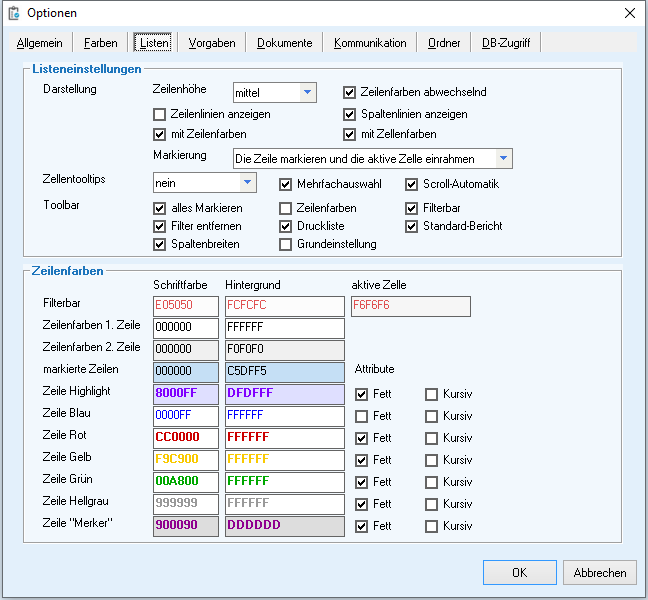648x600 pixels.
Task: Enable Kursiv for Zeile Highlight
Action: point(432,394)
